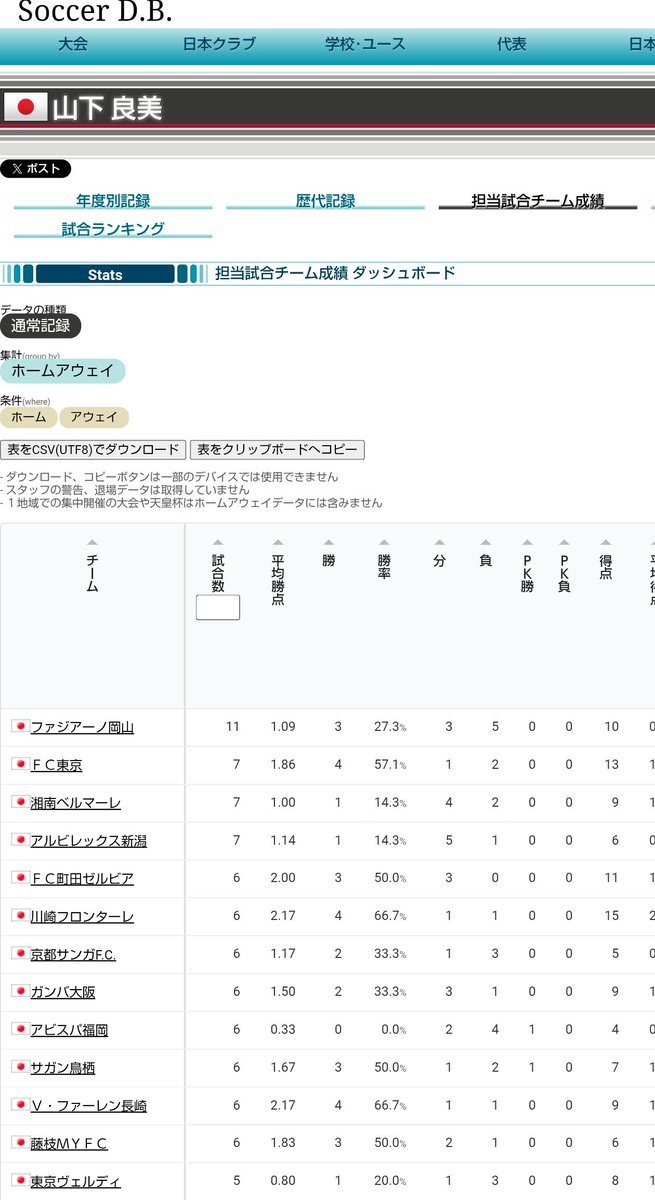Toggle the ホームアウェイ grouping option
655x1200 pixels.
(63, 371)
